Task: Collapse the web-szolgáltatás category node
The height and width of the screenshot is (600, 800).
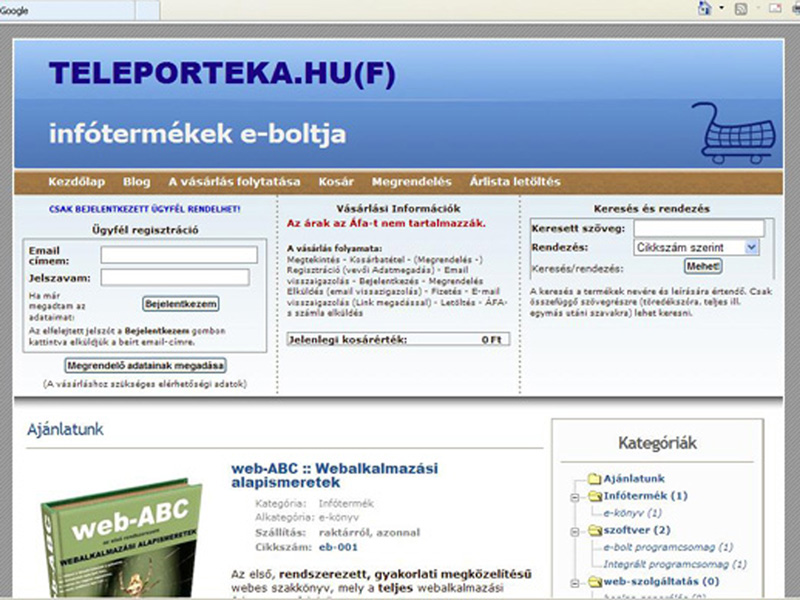Action: click(574, 583)
